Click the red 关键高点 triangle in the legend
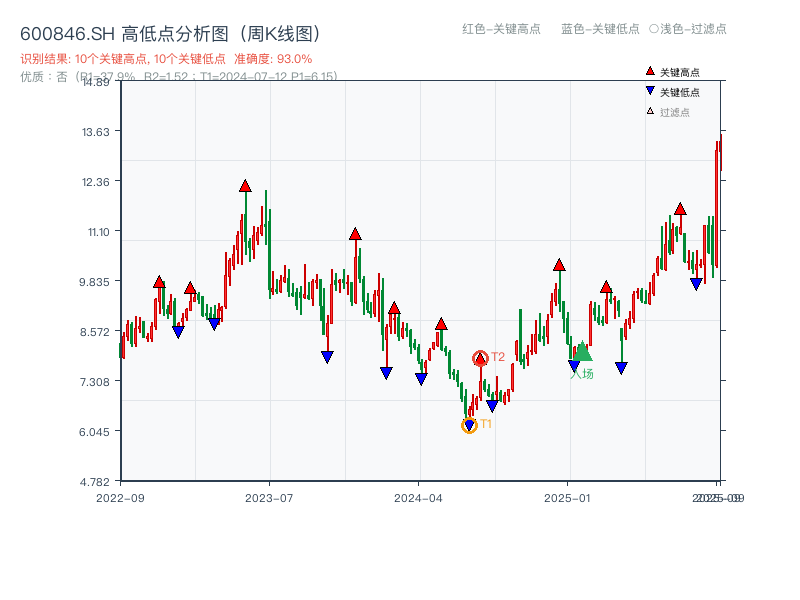Image resolution: width=800 pixels, height=600 pixels. pos(650,71)
